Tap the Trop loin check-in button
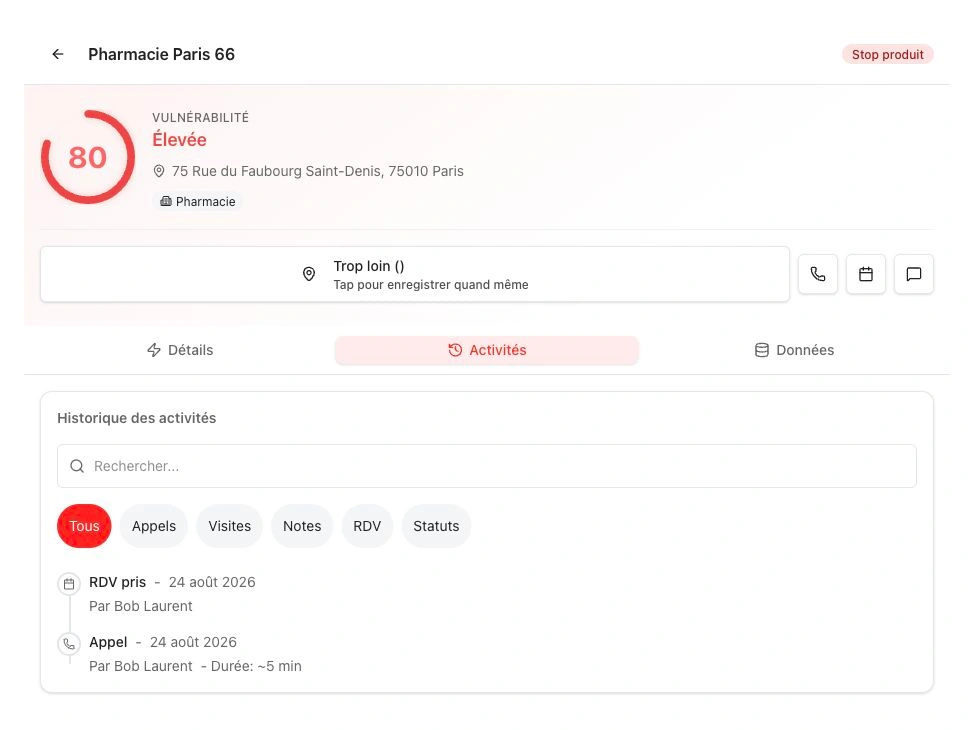The width and height of the screenshot is (974, 730). tap(415, 274)
